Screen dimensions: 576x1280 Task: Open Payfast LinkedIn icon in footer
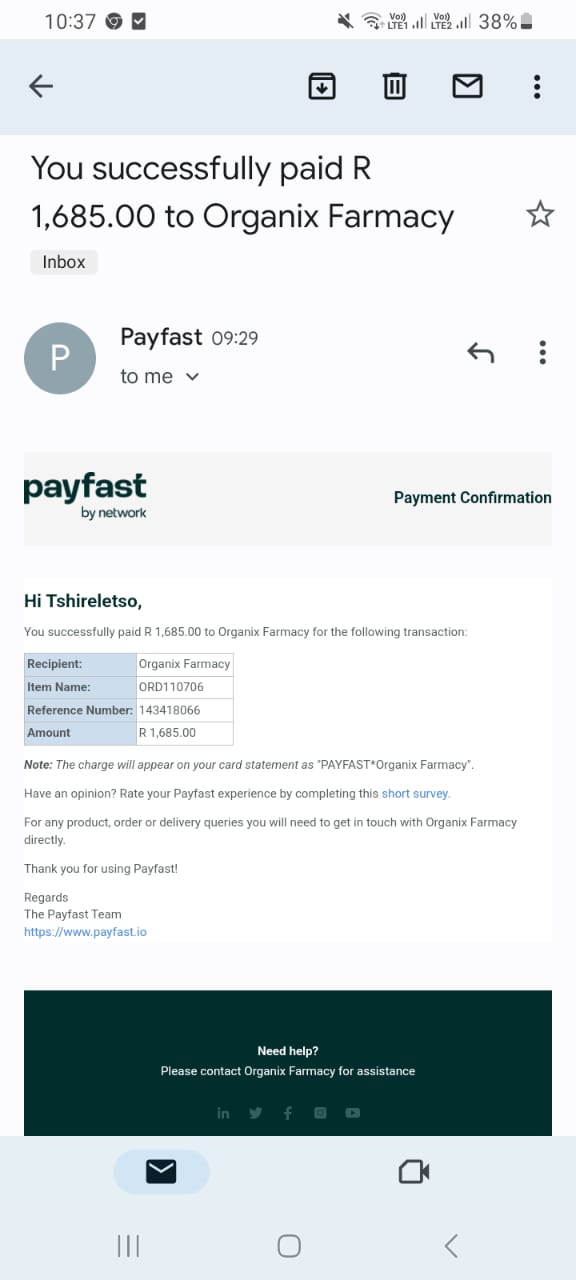click(x=223, y=1113)
